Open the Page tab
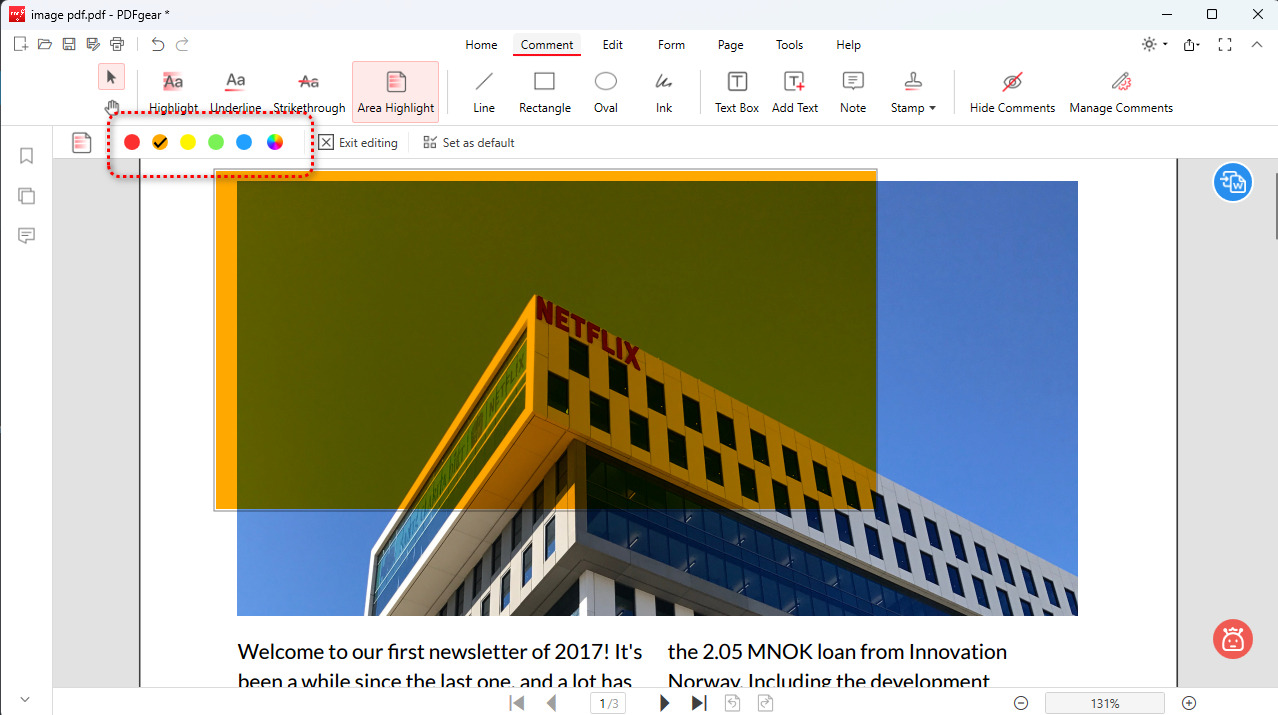This screenshot has height=715, width=1278. click(x=731, y=45)
